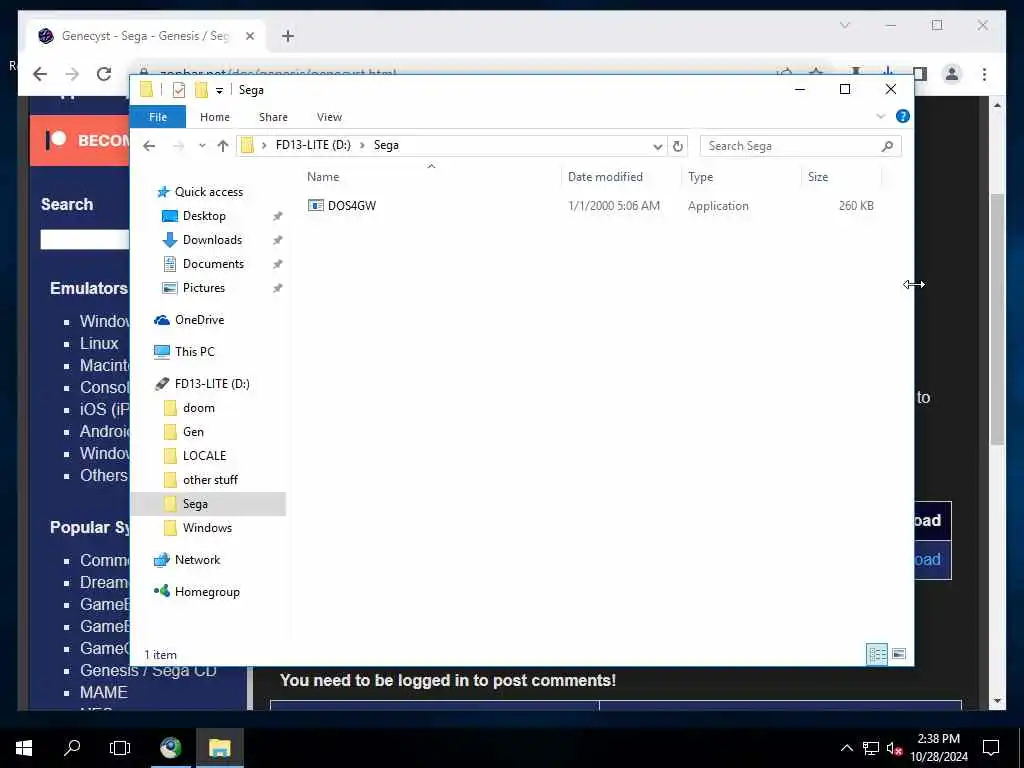Select Network in navigation pane
This screenshot has width=1024, height=768.
197,560
